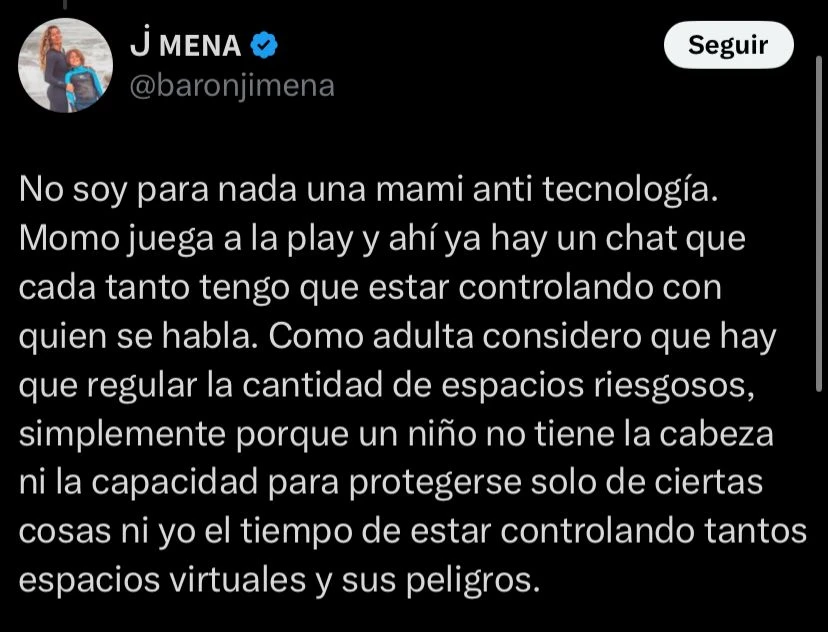Click the line starting 'cosas ni yo el tiempo'
This screenshot has height=632, width=828.
[413, 532]
